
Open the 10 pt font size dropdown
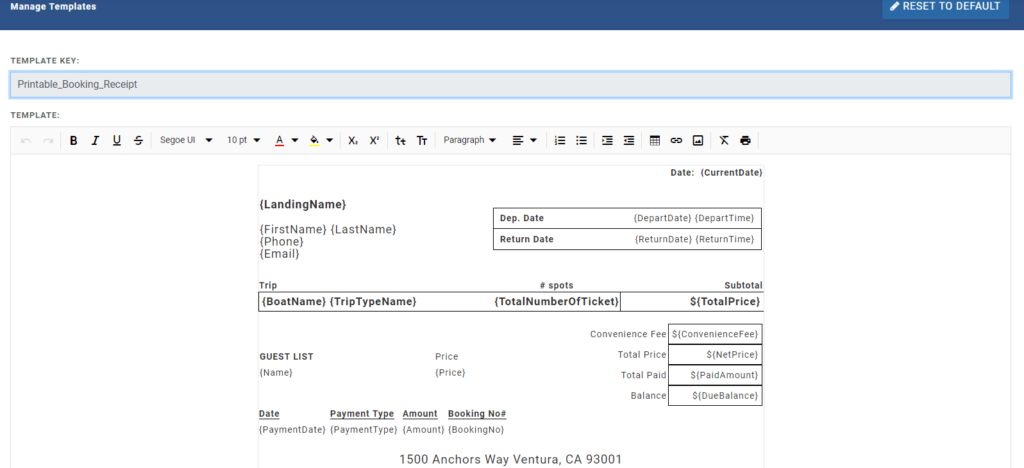pos(244,140)
